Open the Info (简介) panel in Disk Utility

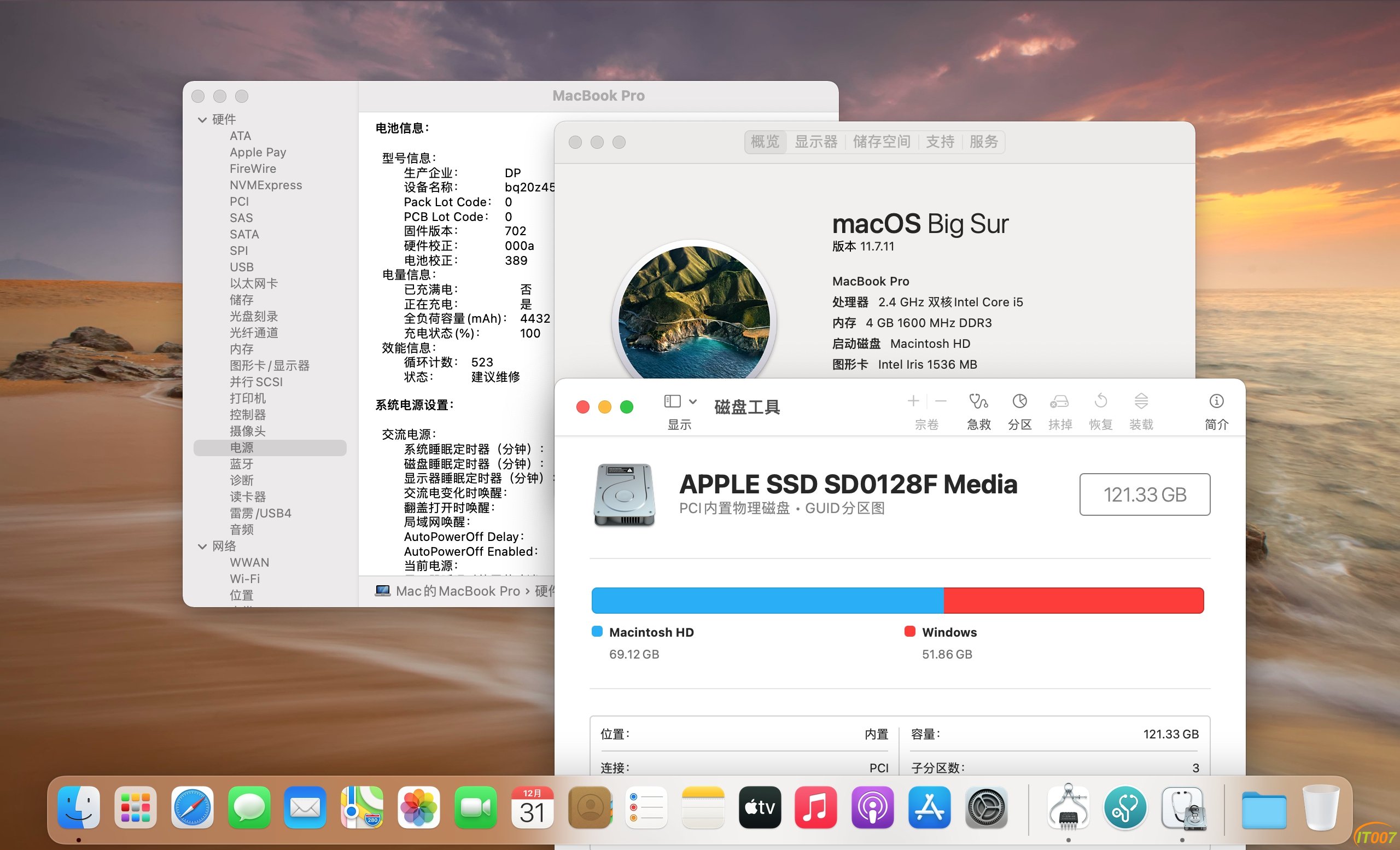[x=1216, y=401]
